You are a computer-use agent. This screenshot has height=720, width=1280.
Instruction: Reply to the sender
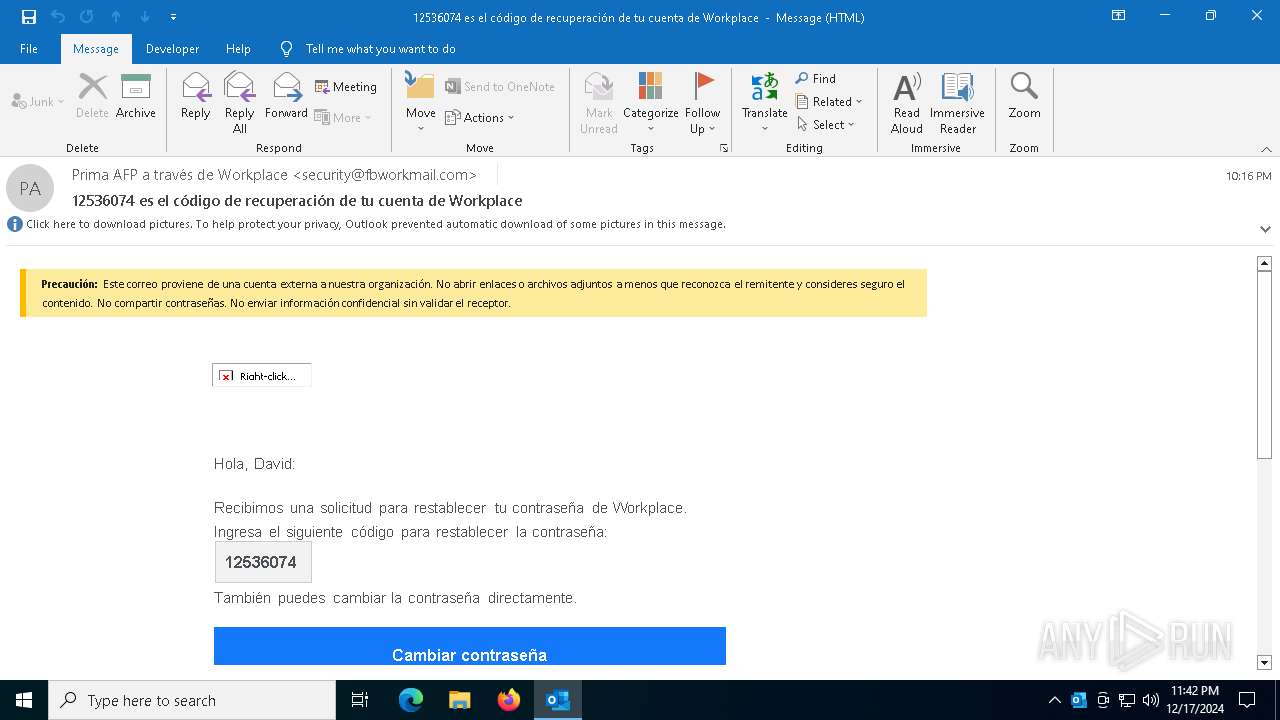[196, 96]
